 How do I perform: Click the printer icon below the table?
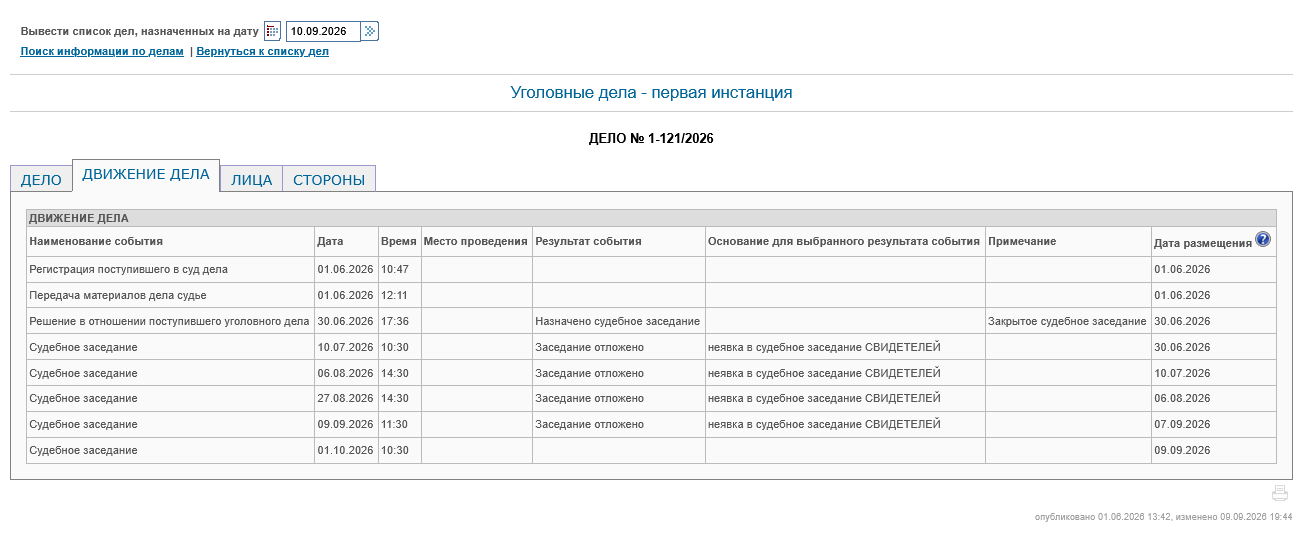pyautogui.click(x=1279, y=493)
